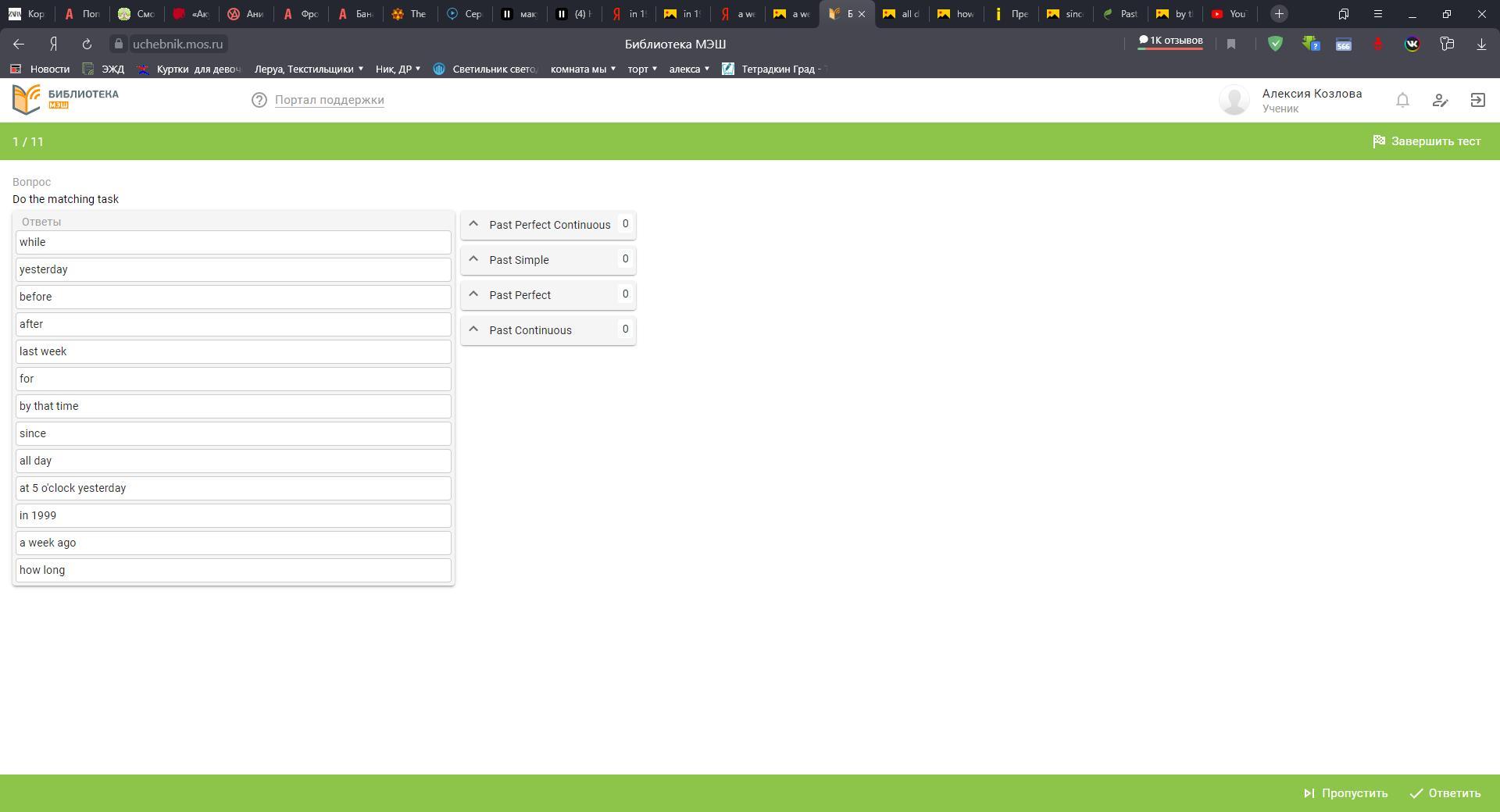1500x812 pixels.
Task: Open profile edit icon near user name
Action: pyautogui.click(x=1440, y=100)
